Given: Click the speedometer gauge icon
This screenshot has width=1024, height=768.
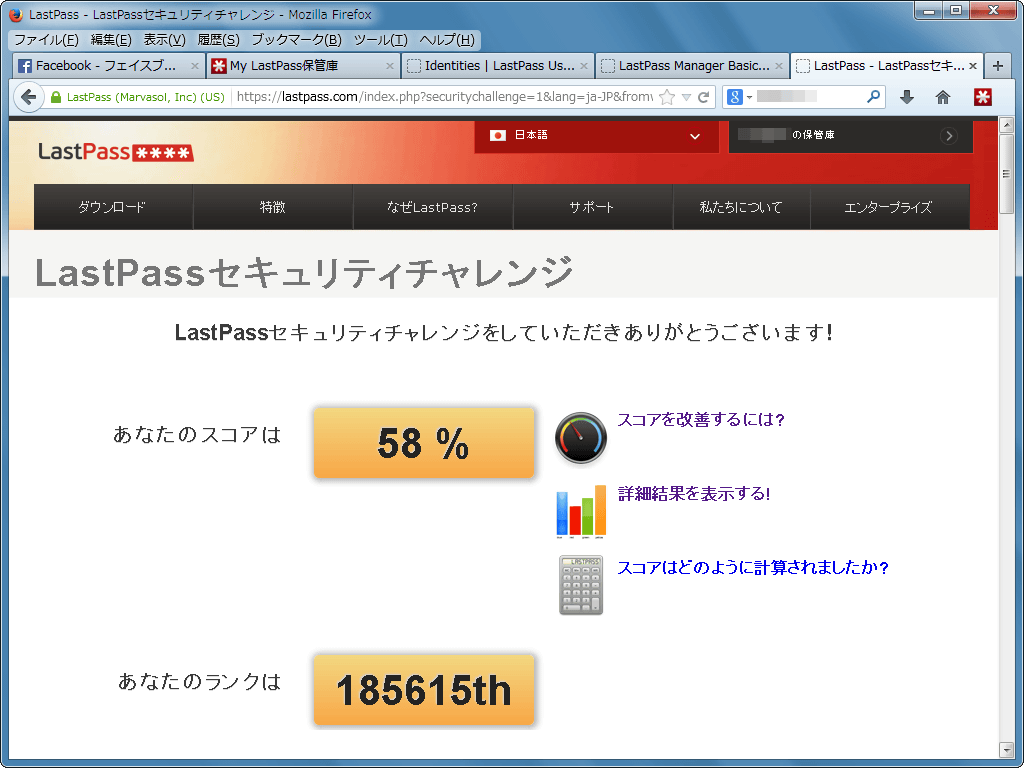Looking at the screenshot, I should [x=581, y=438].
